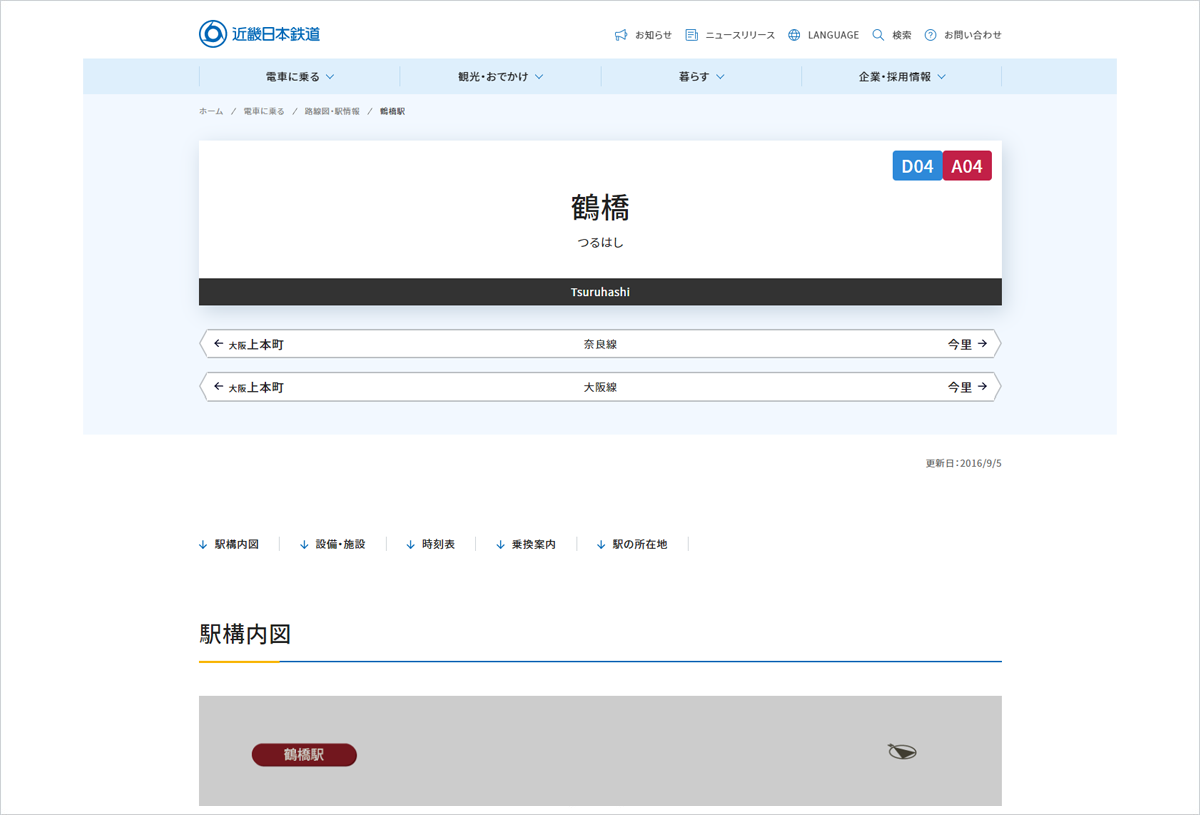Jump to 時刻表 section

(430, 544)
